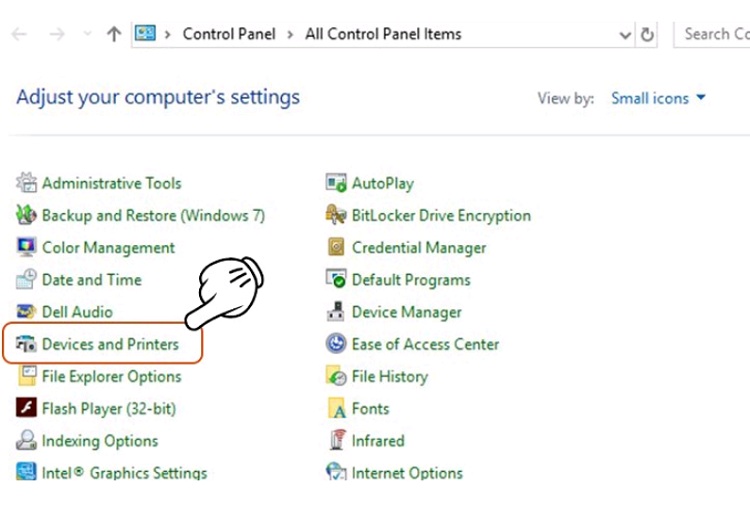Open the Small icons view dropdown
The image size is (750, 519).
point(658,98)
